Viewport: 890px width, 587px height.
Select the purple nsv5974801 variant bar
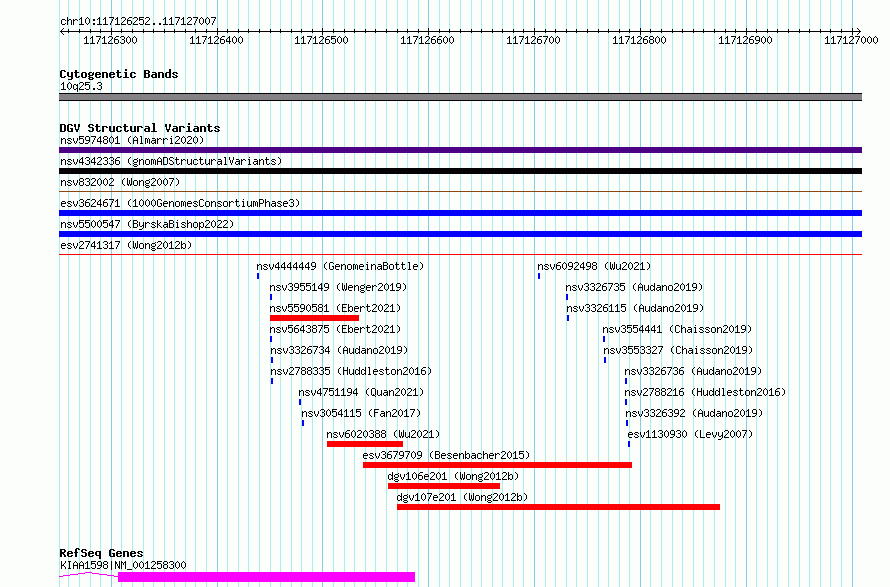tap(460, 150)
